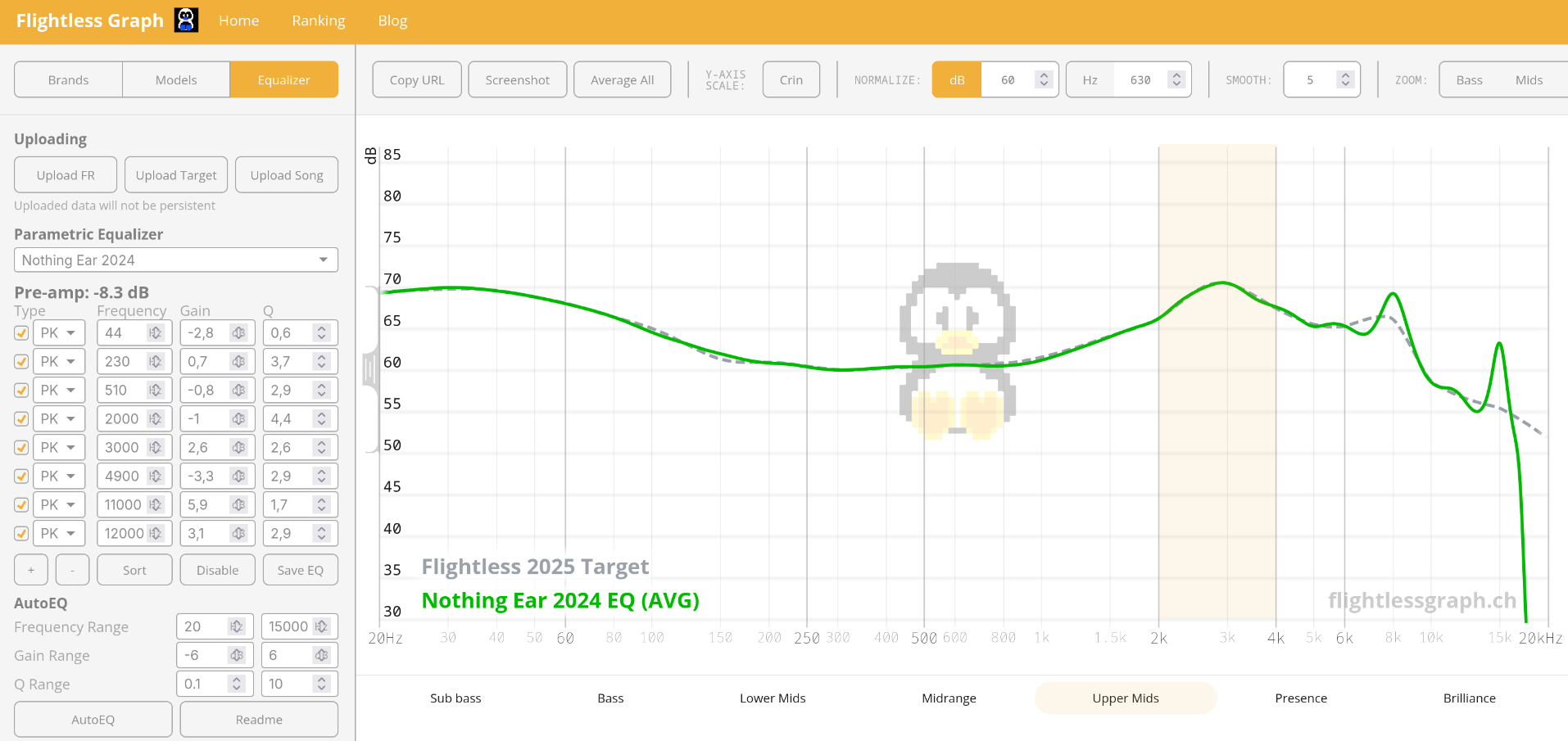The image size is (1568, 741).
Task: Click the Flightless Graph penguin logo icon
Action: click(x=187, y=20)
